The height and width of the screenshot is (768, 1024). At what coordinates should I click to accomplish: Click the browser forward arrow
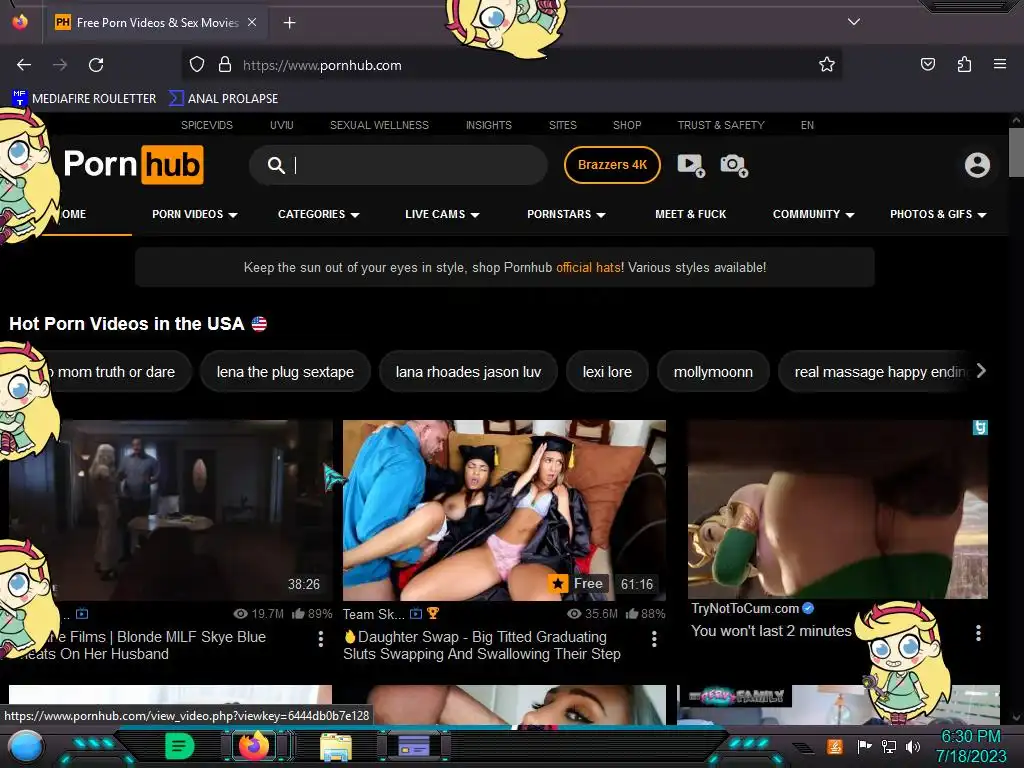[x=60, y=65]
